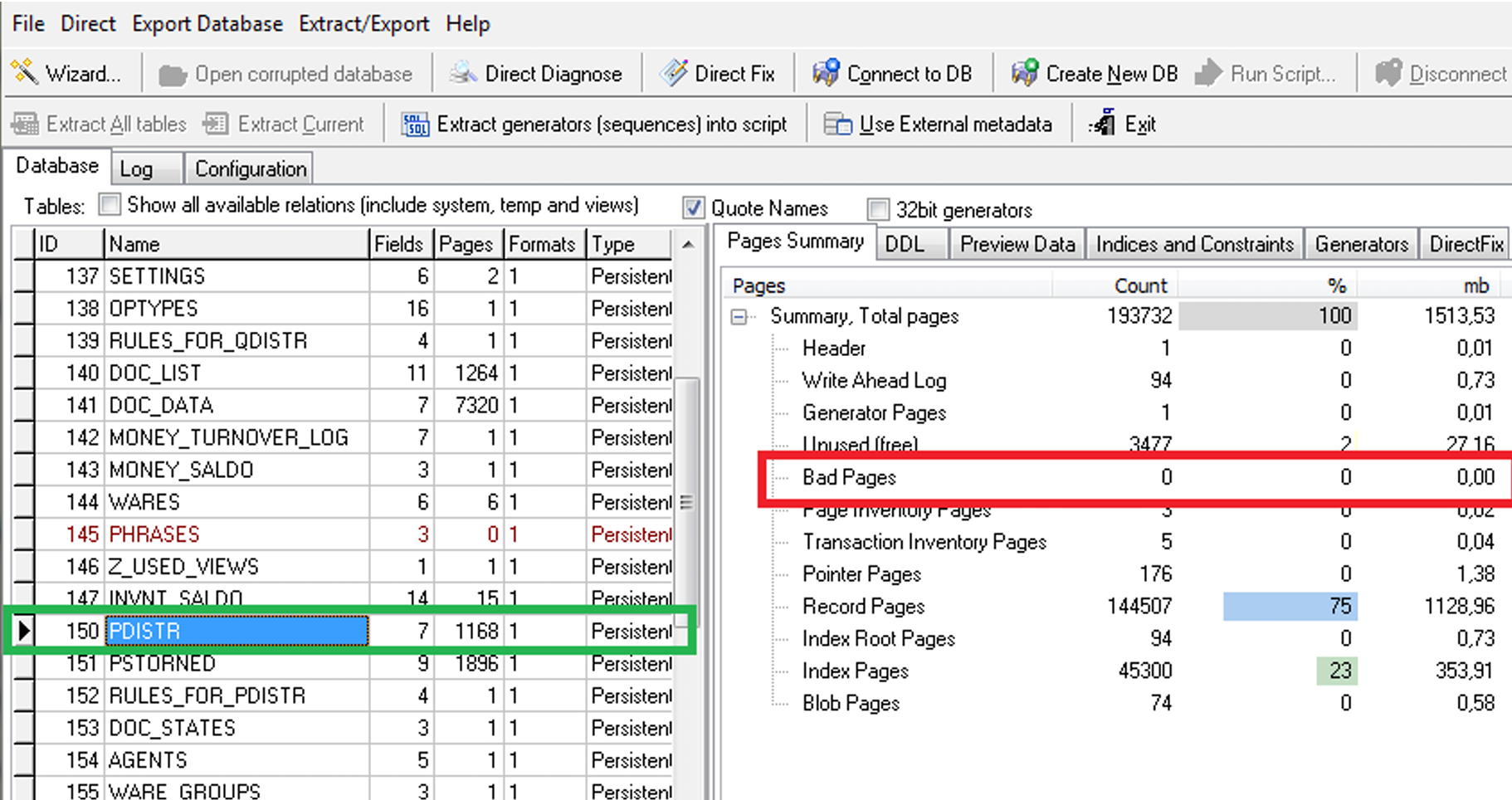Viewport: 1512px width, 800px height.
Task: Click the Use External metadata icon
Action: 837,124
